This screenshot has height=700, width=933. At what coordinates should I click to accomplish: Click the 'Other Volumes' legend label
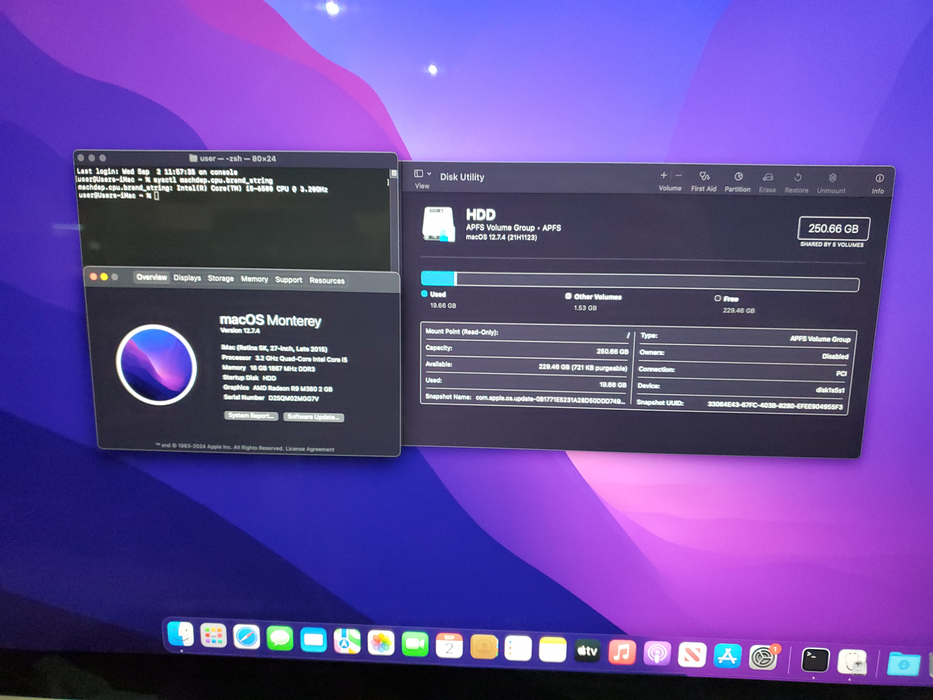click(x=597, y=296)
